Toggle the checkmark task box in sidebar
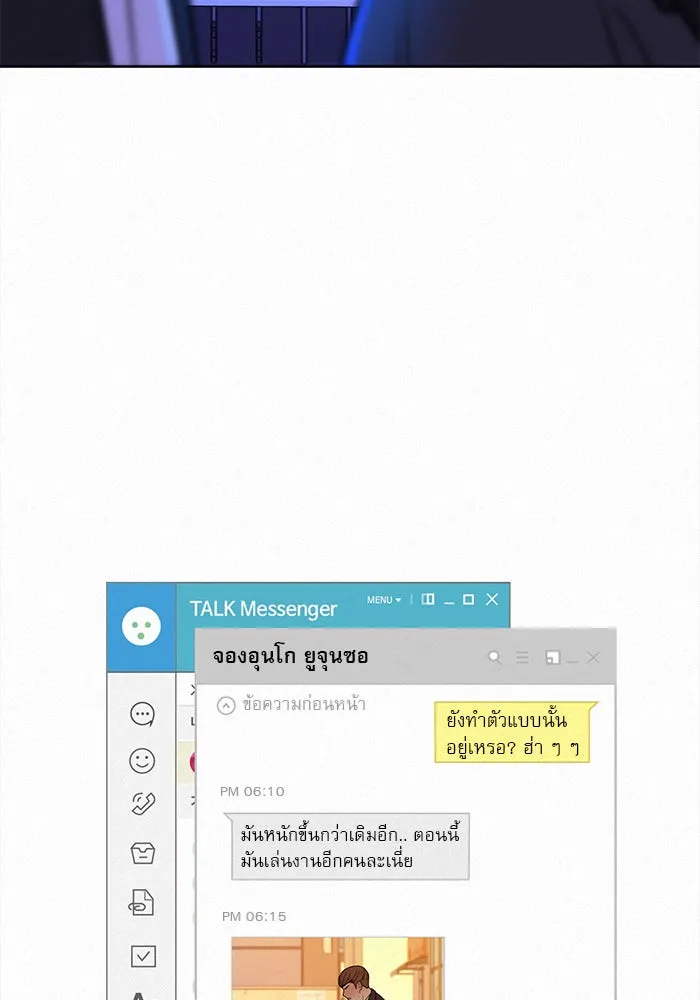Screen dimensions: 700x1000 click(143, 956)
